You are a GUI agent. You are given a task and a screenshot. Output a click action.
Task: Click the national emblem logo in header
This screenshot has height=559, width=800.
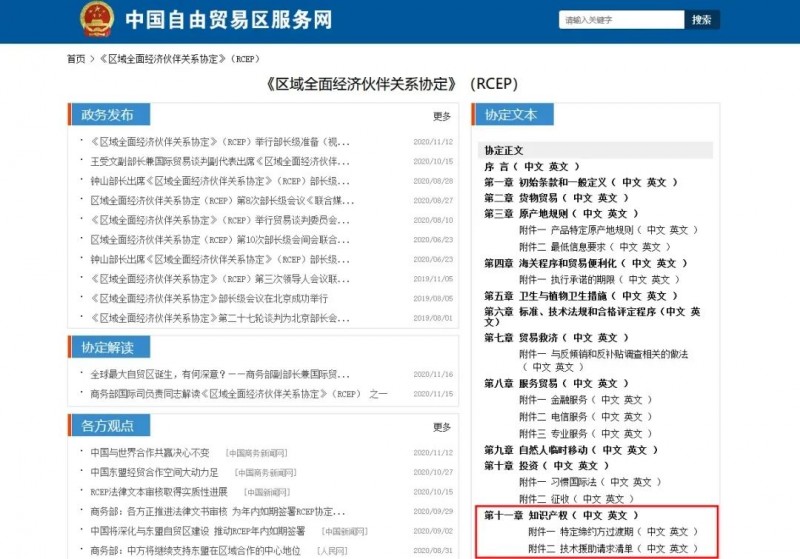pyautogui.click(x=97, y=19)
